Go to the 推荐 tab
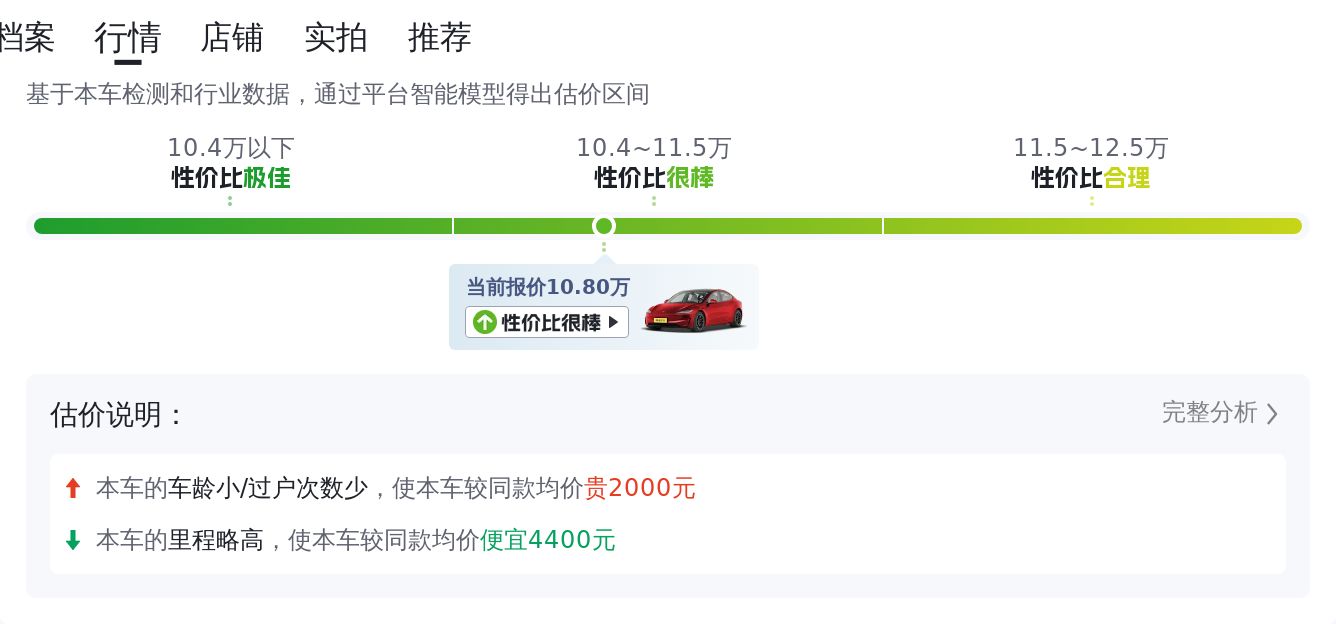 [440, 38]
